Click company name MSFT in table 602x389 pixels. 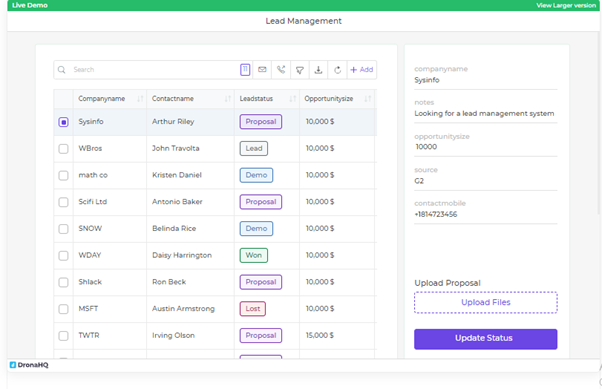[x=88, y=308]
